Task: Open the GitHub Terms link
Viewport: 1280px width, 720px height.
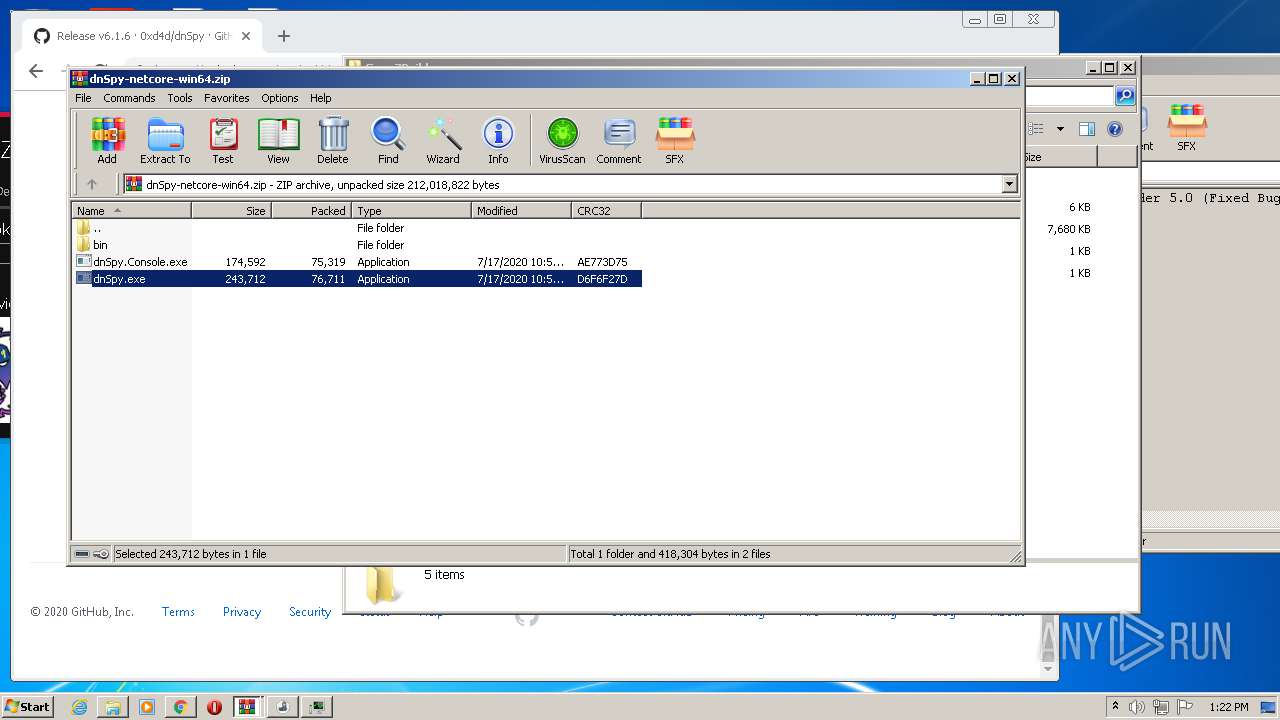Action: click(x=178, y=612)
